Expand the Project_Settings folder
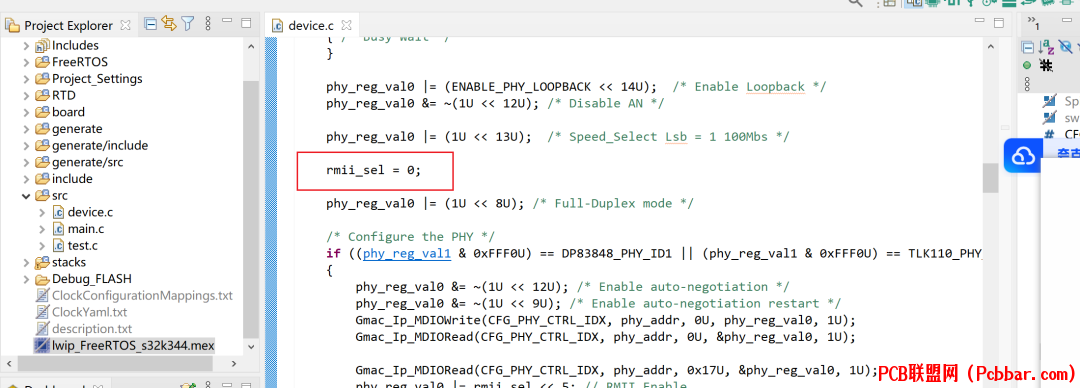The height and width of the screenshot is (388, 1080). pyautogui.click(x=27, y=79)
